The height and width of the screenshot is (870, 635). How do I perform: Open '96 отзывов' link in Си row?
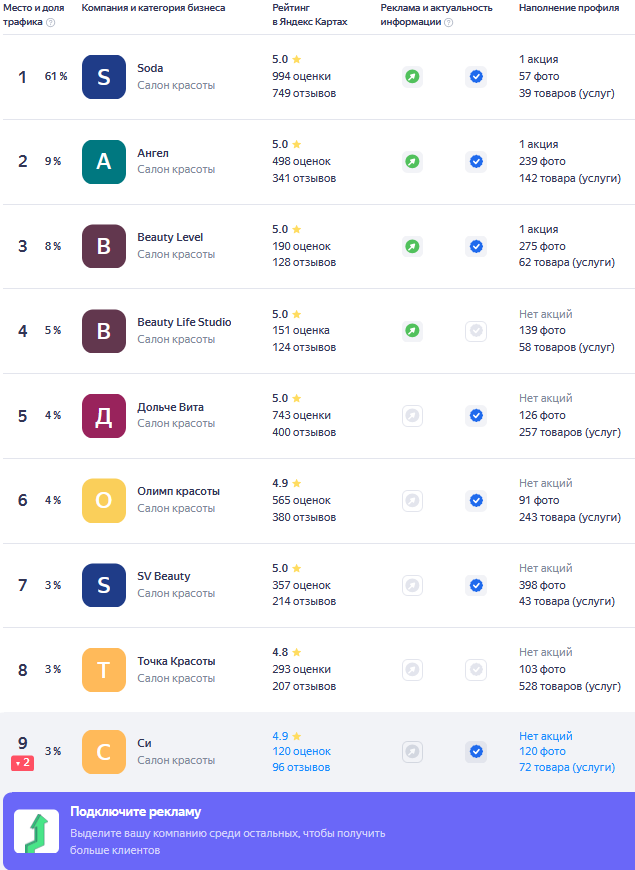click(301, 767)
